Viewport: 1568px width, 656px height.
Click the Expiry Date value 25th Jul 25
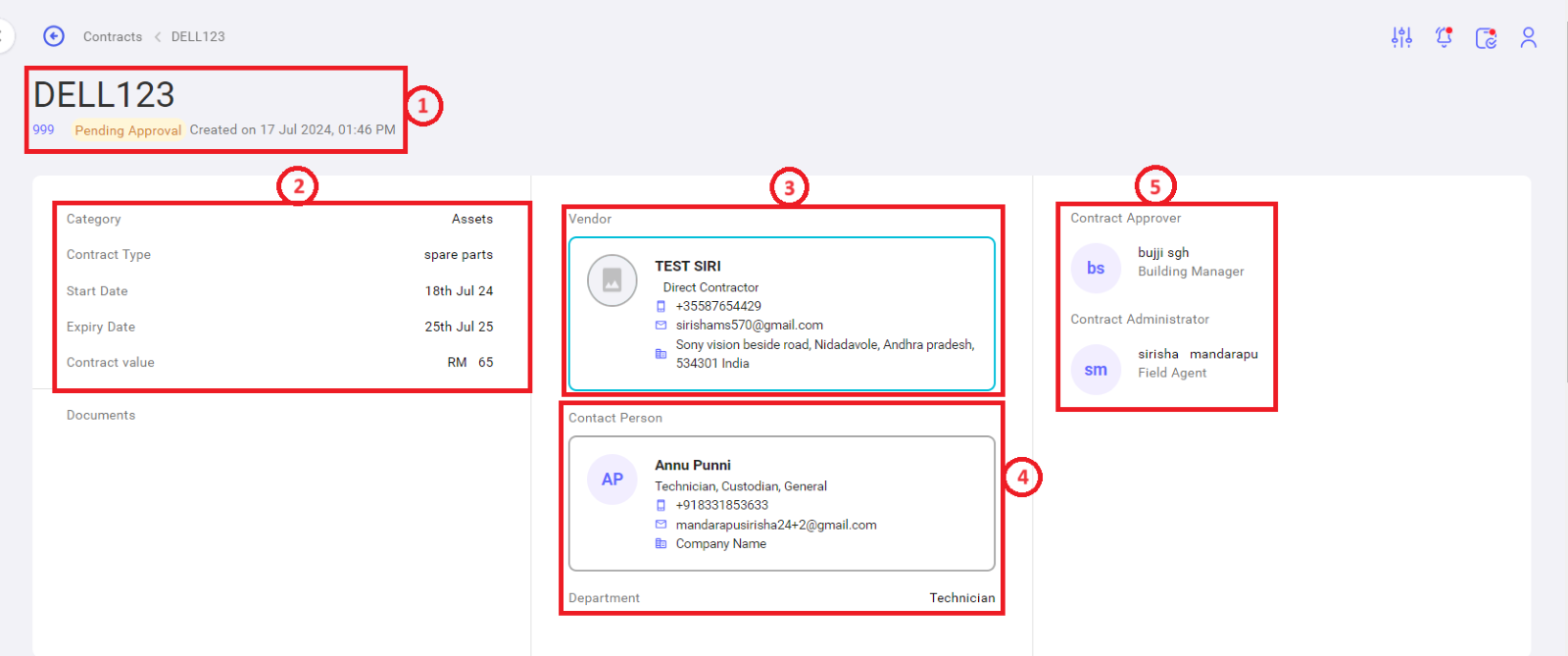tap(459, 327)
